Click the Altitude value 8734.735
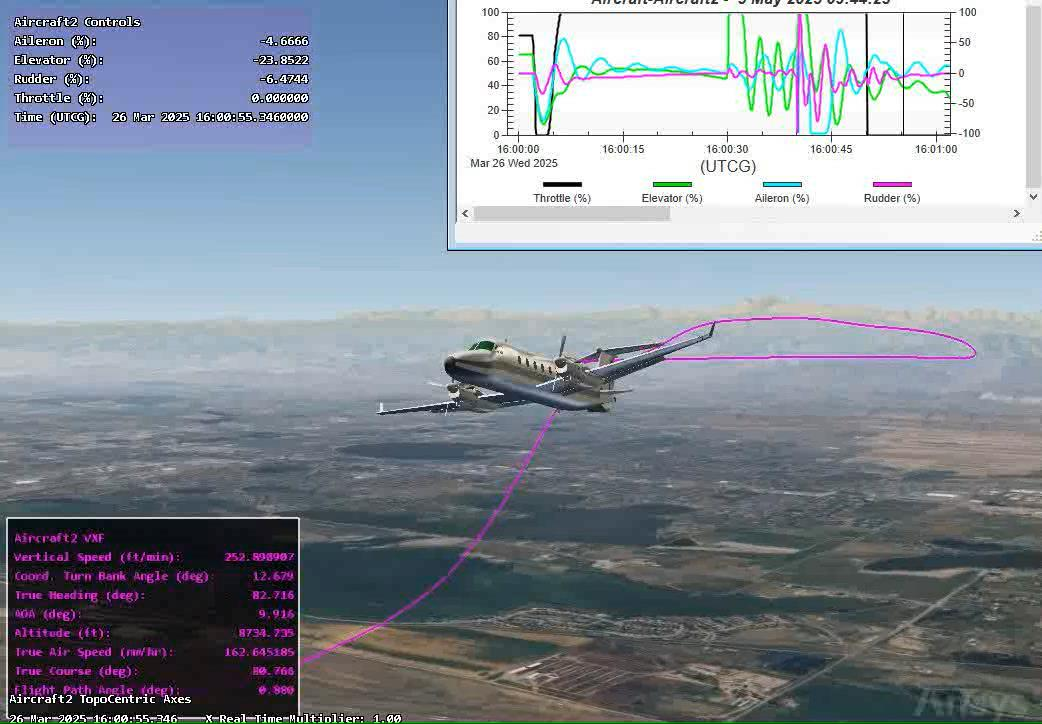The width and height of the screenshot is (1042, 724). pos(266,633)
